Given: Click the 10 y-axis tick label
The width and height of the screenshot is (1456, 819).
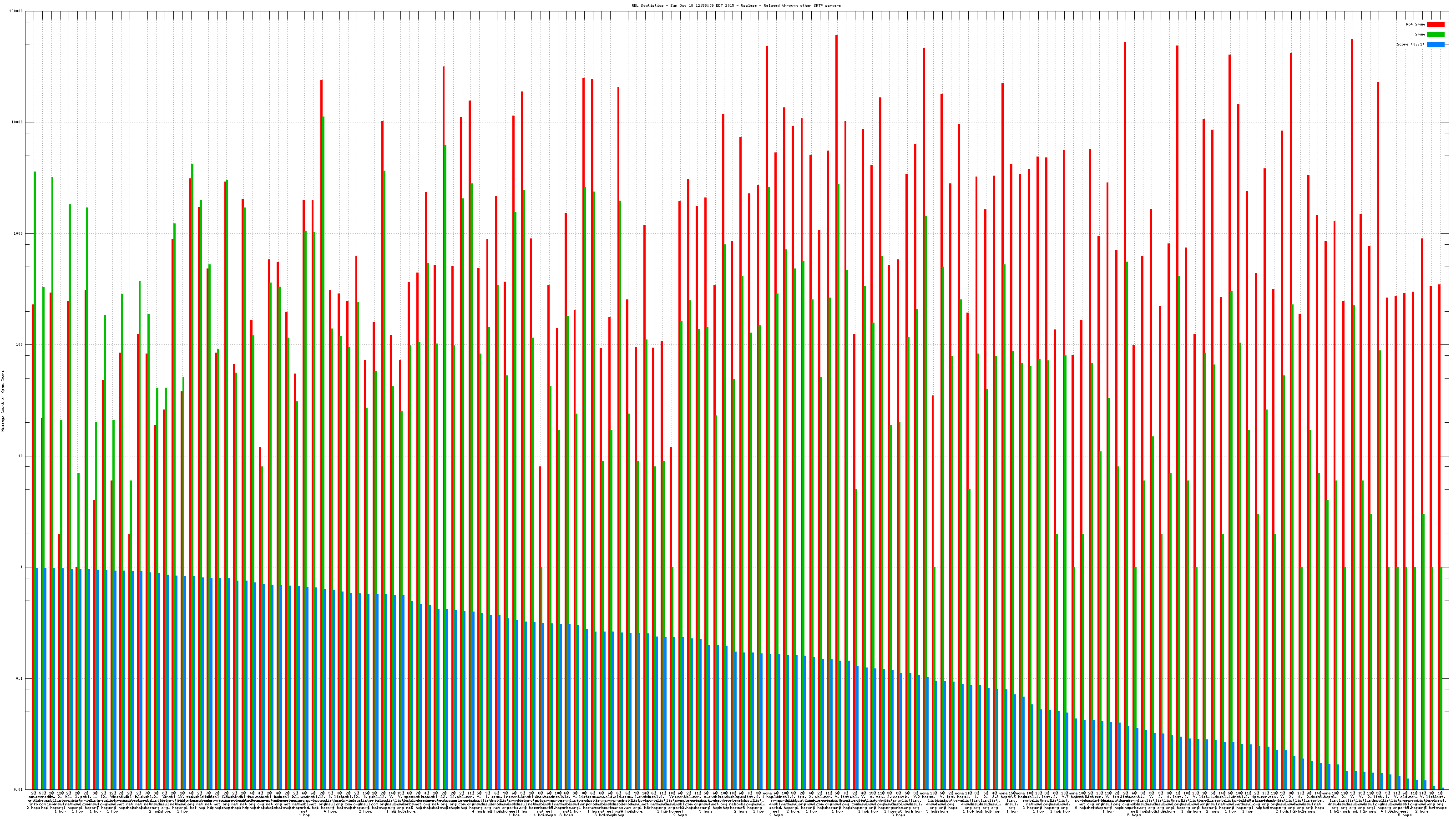Looking at the screenshot, I should (20, 456).
